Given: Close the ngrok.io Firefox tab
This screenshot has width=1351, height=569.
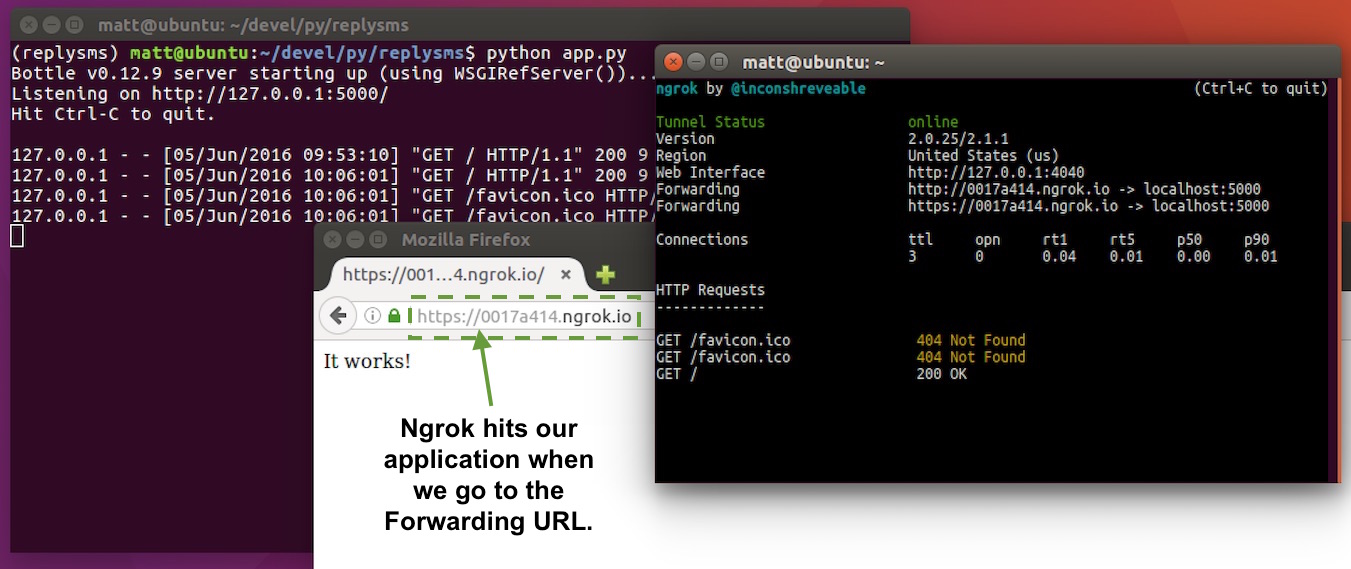Looking at the screenshot, I should click(566, 274).
